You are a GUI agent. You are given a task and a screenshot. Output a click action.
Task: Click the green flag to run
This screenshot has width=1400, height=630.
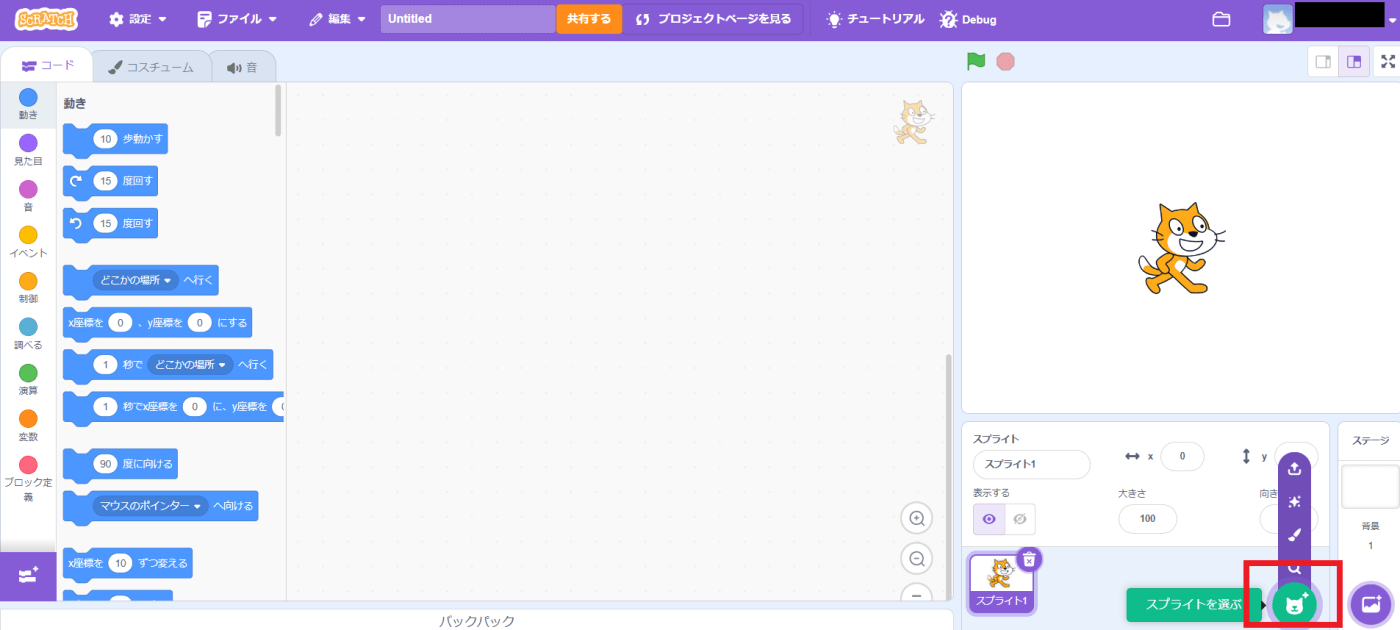[976, 61]
